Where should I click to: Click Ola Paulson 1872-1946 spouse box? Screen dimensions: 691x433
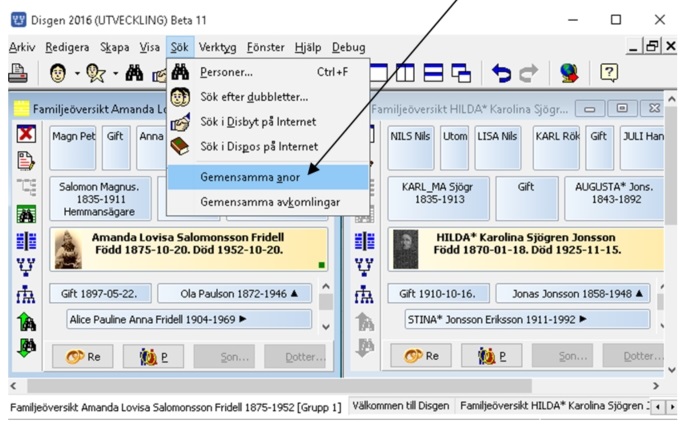tap(234, 293)
